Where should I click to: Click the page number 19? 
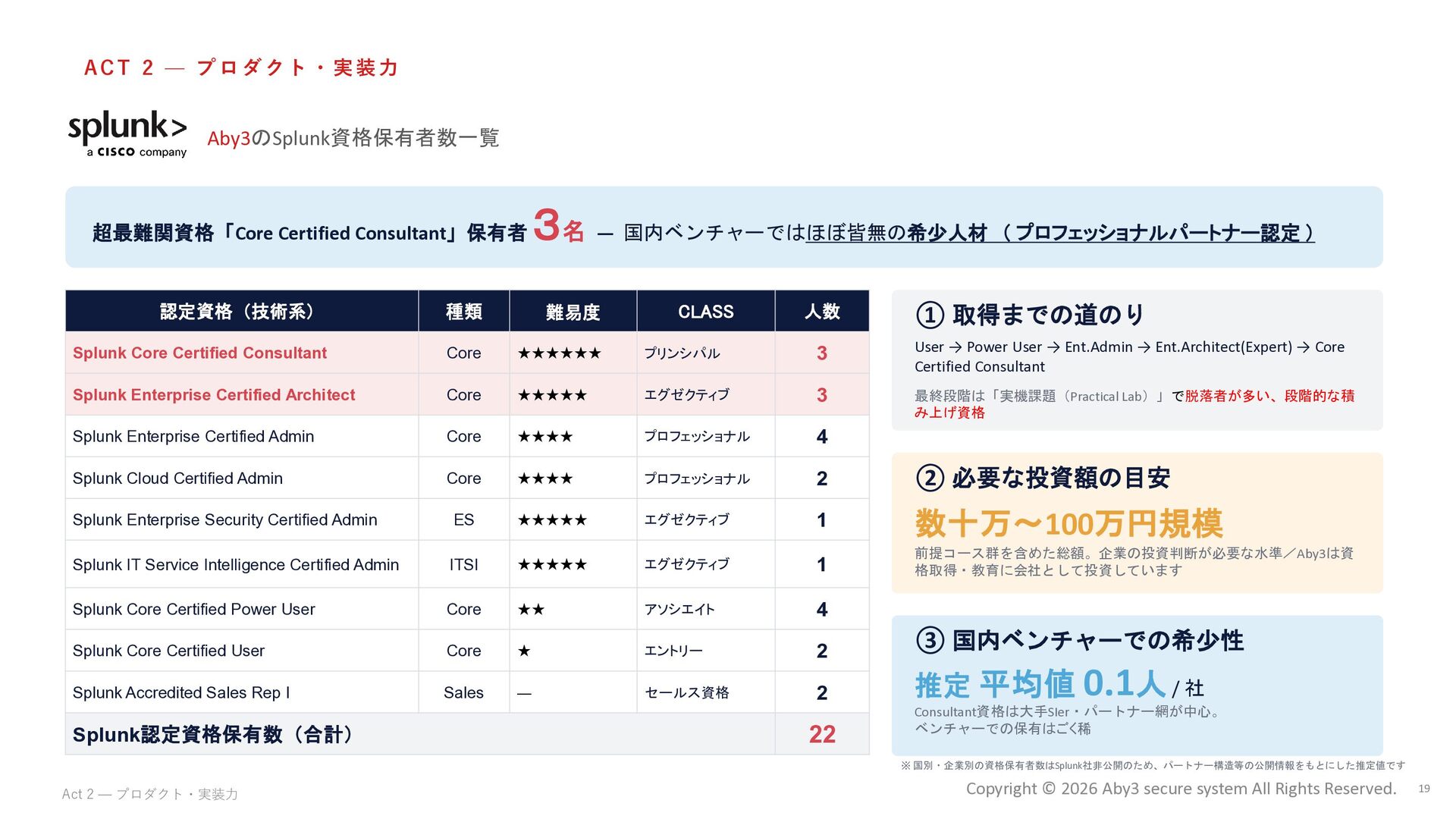1424,789
